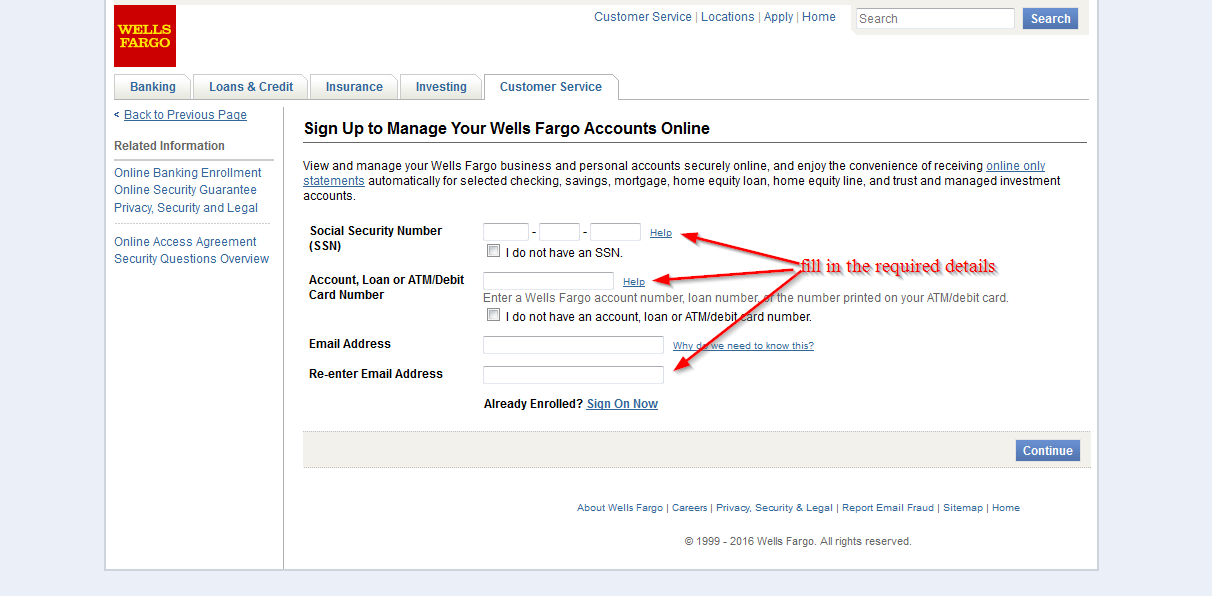The height and width of the screenshot is (596, 1212).
Task: Focus the Email Address field
Action: (573, 345)
